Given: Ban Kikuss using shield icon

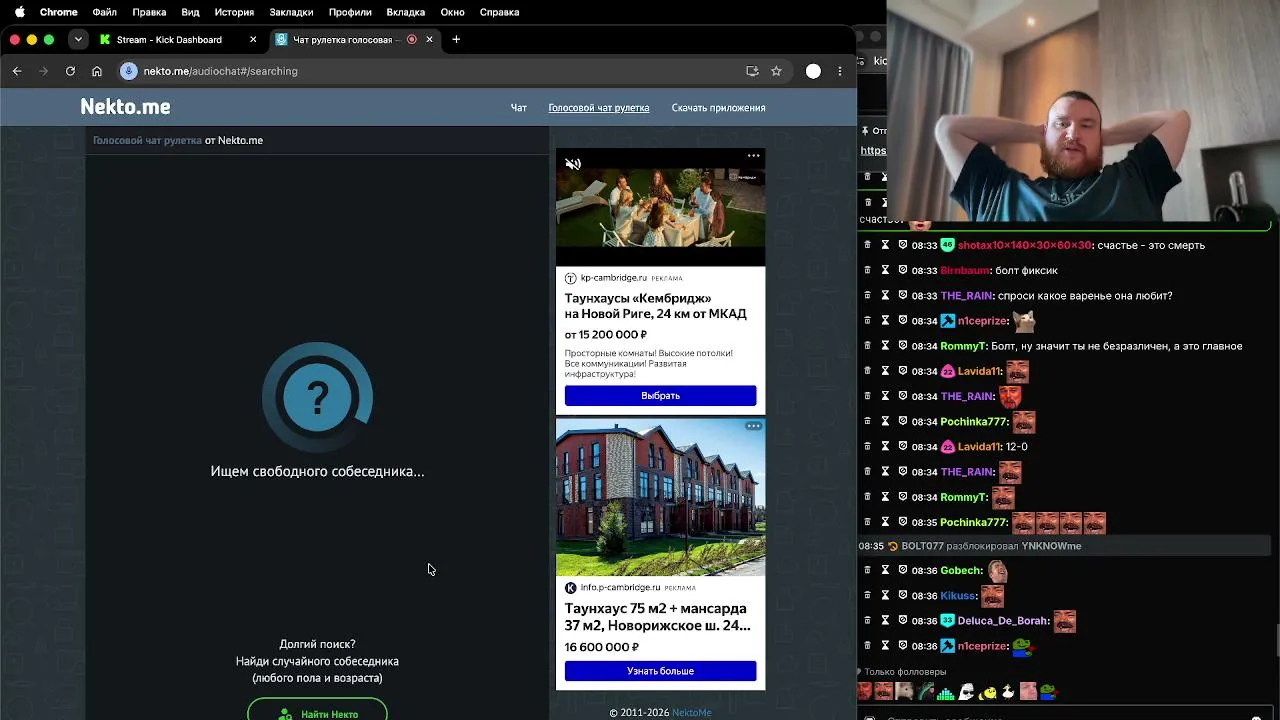Looking at the screenshot, I should (903, 596).
